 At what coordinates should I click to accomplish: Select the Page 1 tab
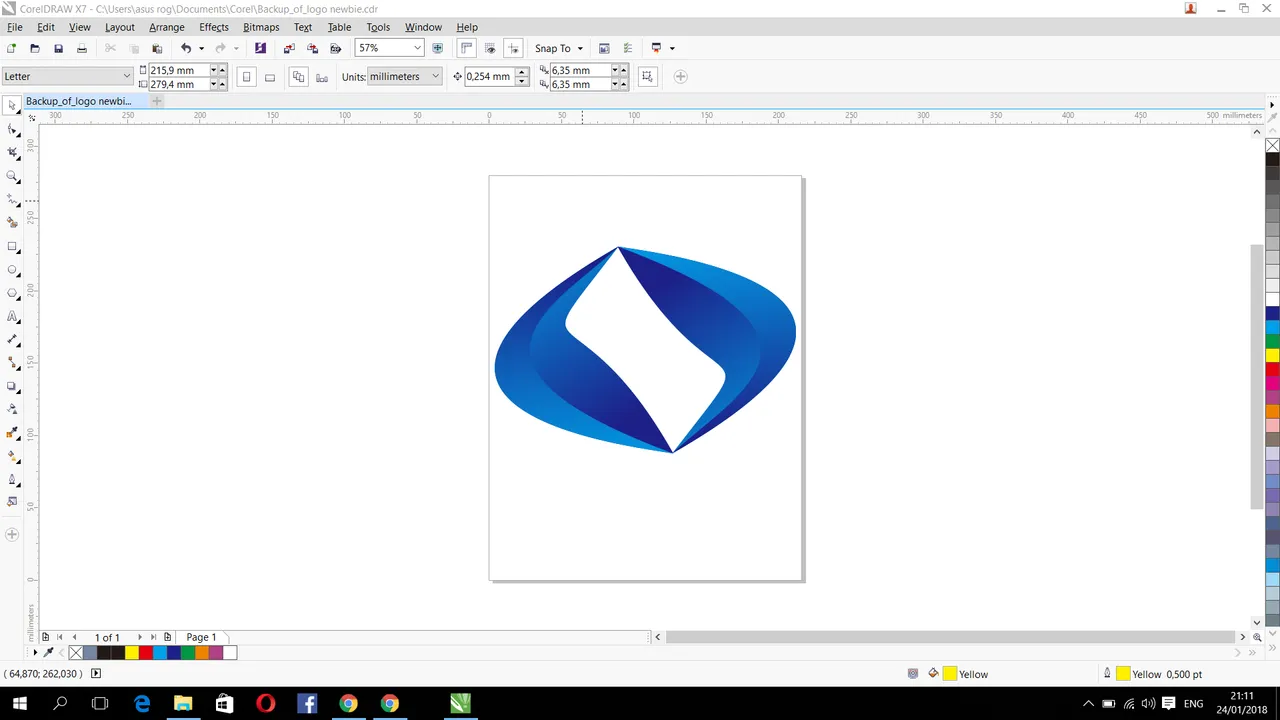click(x=201, y=637)
